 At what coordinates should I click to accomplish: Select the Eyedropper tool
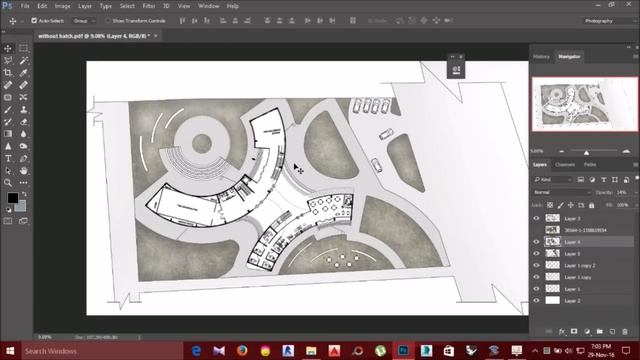(23, 73)
